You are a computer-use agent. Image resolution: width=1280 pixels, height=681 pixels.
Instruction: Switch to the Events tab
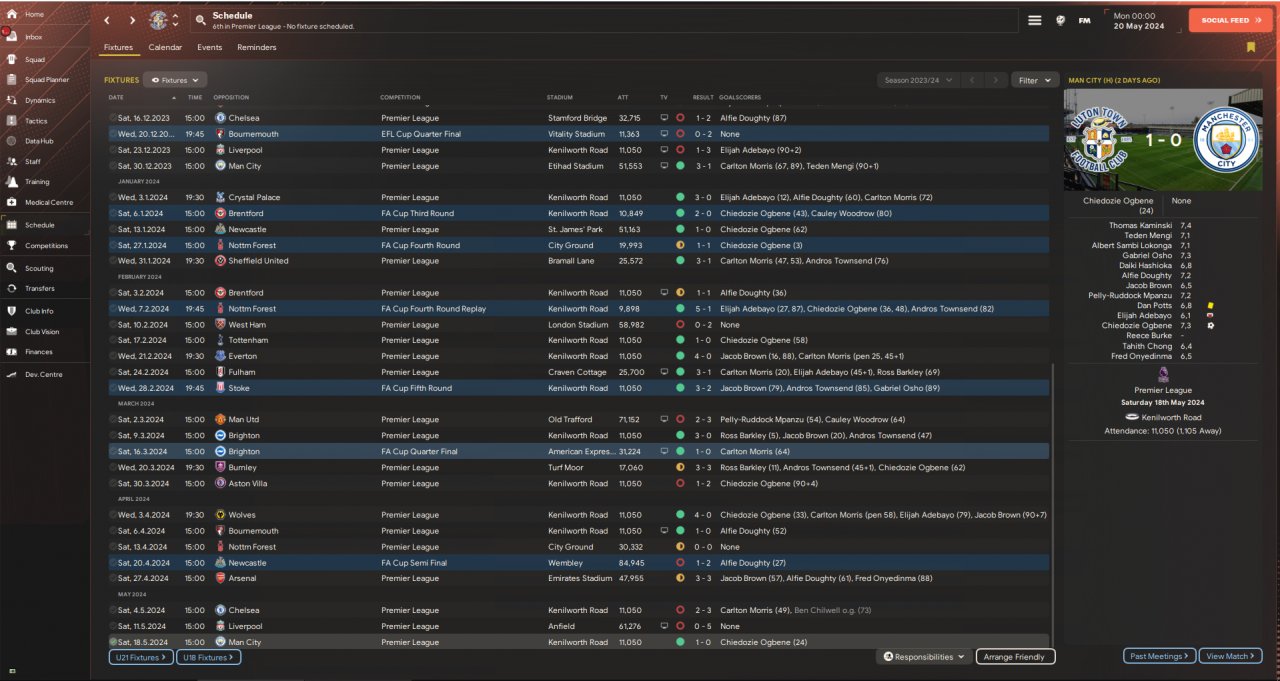pyautogui.click(x=209, y=47)
